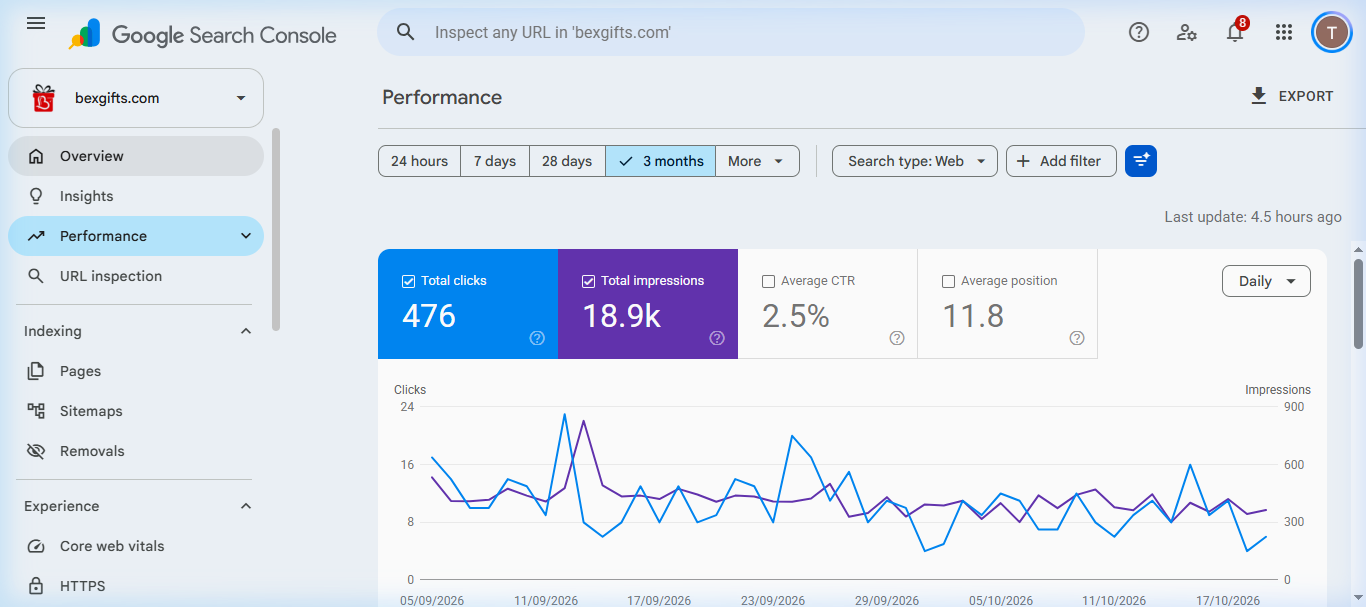Screen dimensions: 1366x607
Task: Enable the Average CTR checkbox
Action: (x=768, y=281)
